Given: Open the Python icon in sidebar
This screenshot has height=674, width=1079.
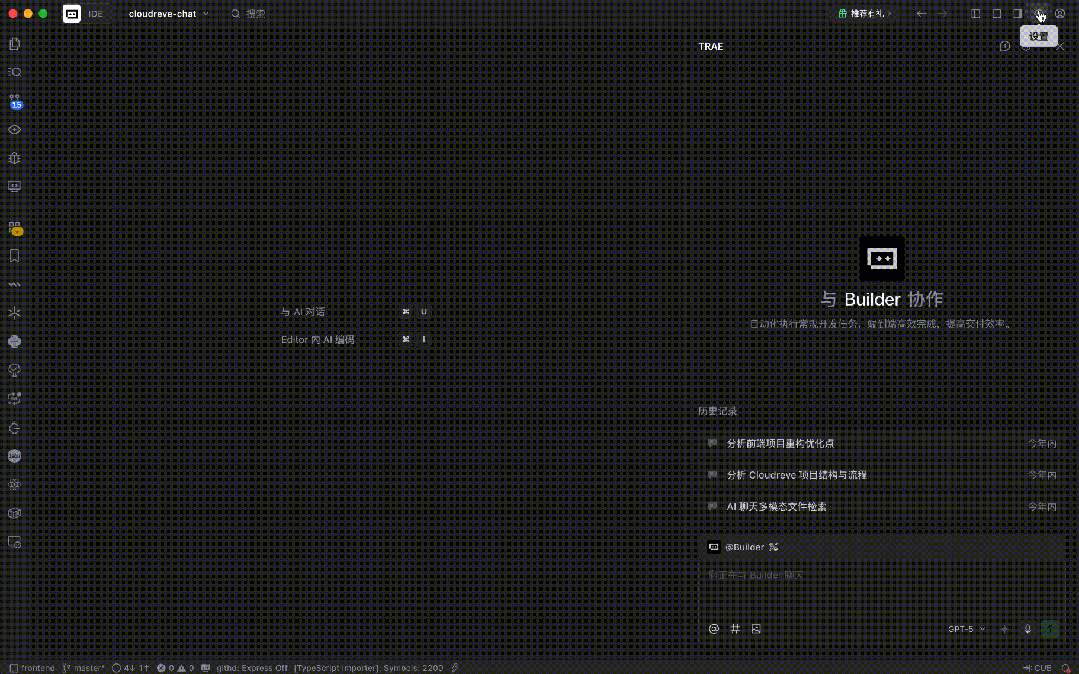Looking at the screenshot, I should click(15, 341).
